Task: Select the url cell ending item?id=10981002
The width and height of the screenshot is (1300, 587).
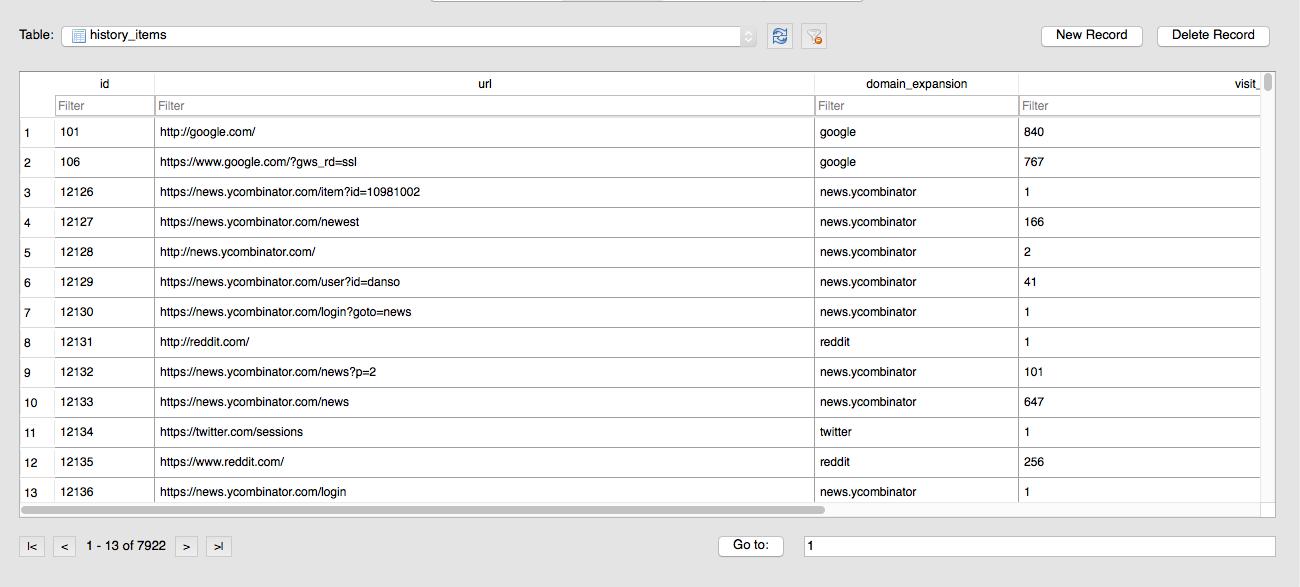Action: pos(485,192)
